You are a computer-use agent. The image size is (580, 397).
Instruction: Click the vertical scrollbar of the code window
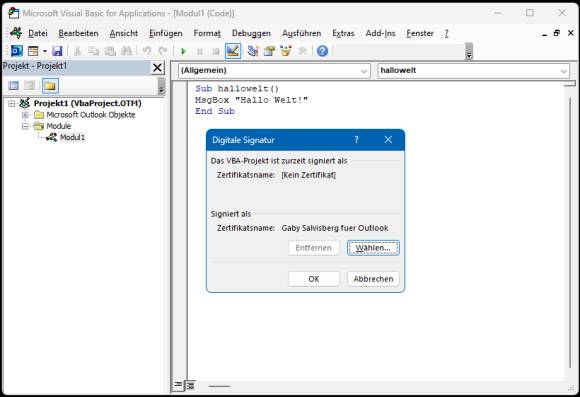click(x=570, y=228)
